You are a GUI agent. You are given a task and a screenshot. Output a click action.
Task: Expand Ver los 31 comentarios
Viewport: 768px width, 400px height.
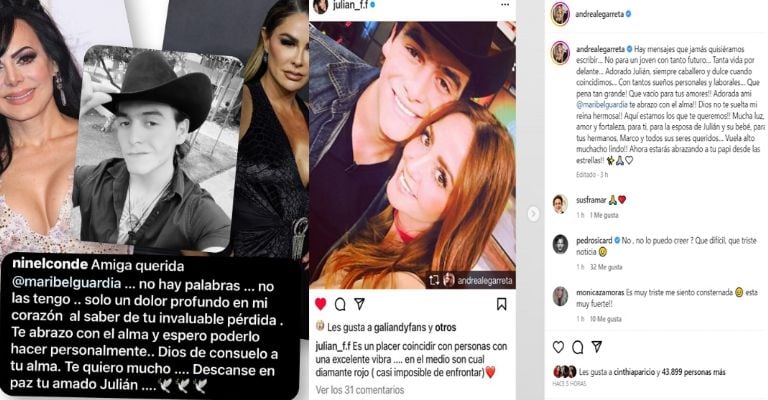tap(360, 390)
